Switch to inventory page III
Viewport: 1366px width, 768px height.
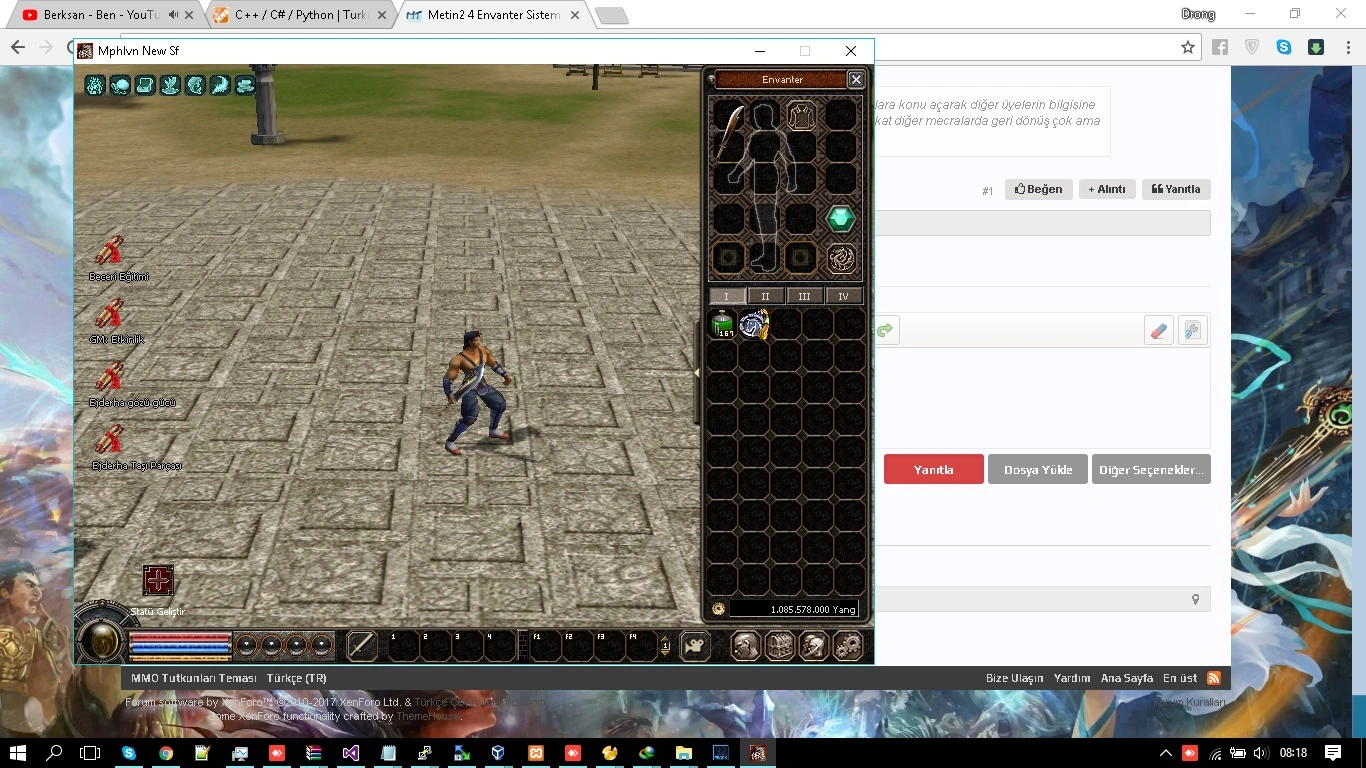click(805, 296)
